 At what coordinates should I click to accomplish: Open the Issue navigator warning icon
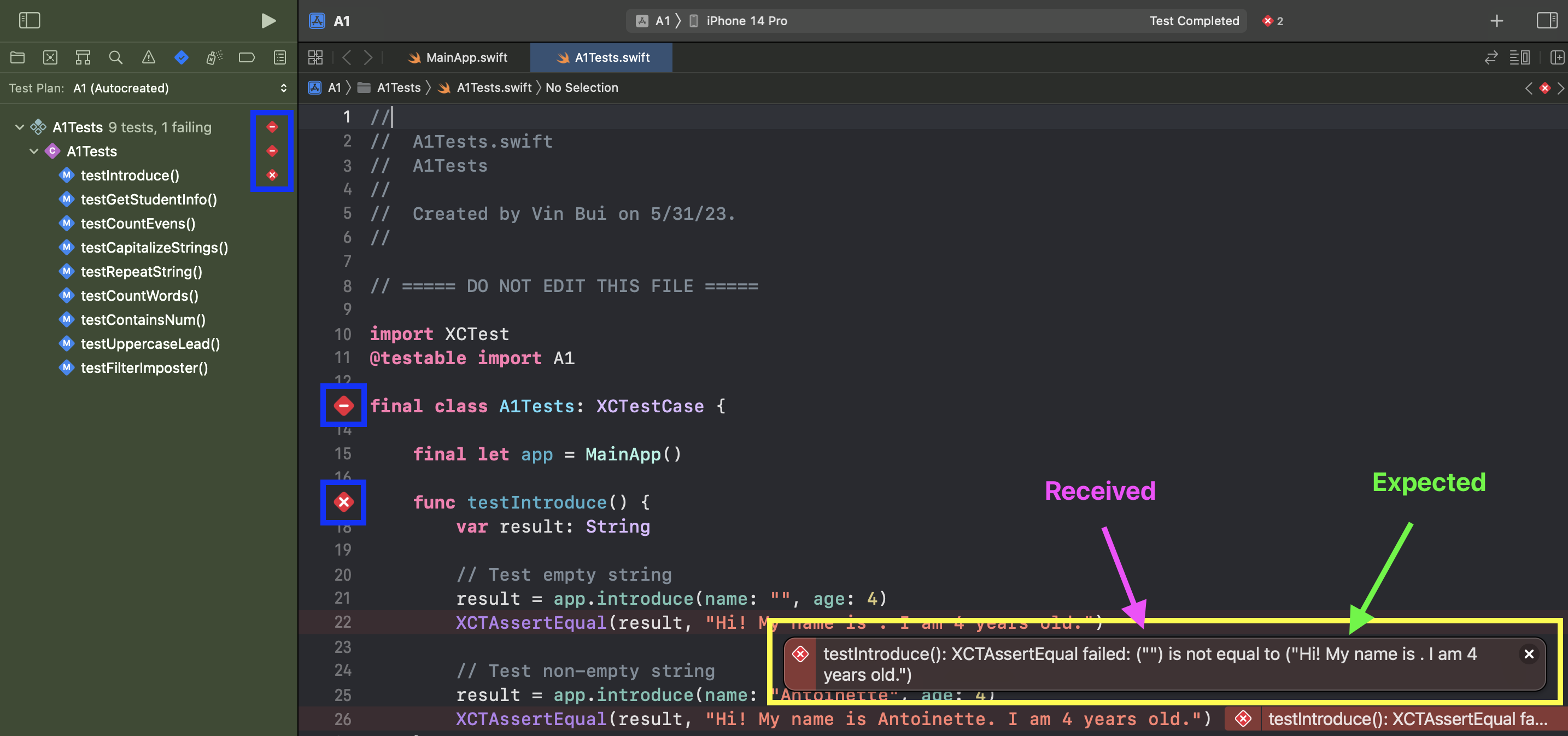tap(149, 58)
